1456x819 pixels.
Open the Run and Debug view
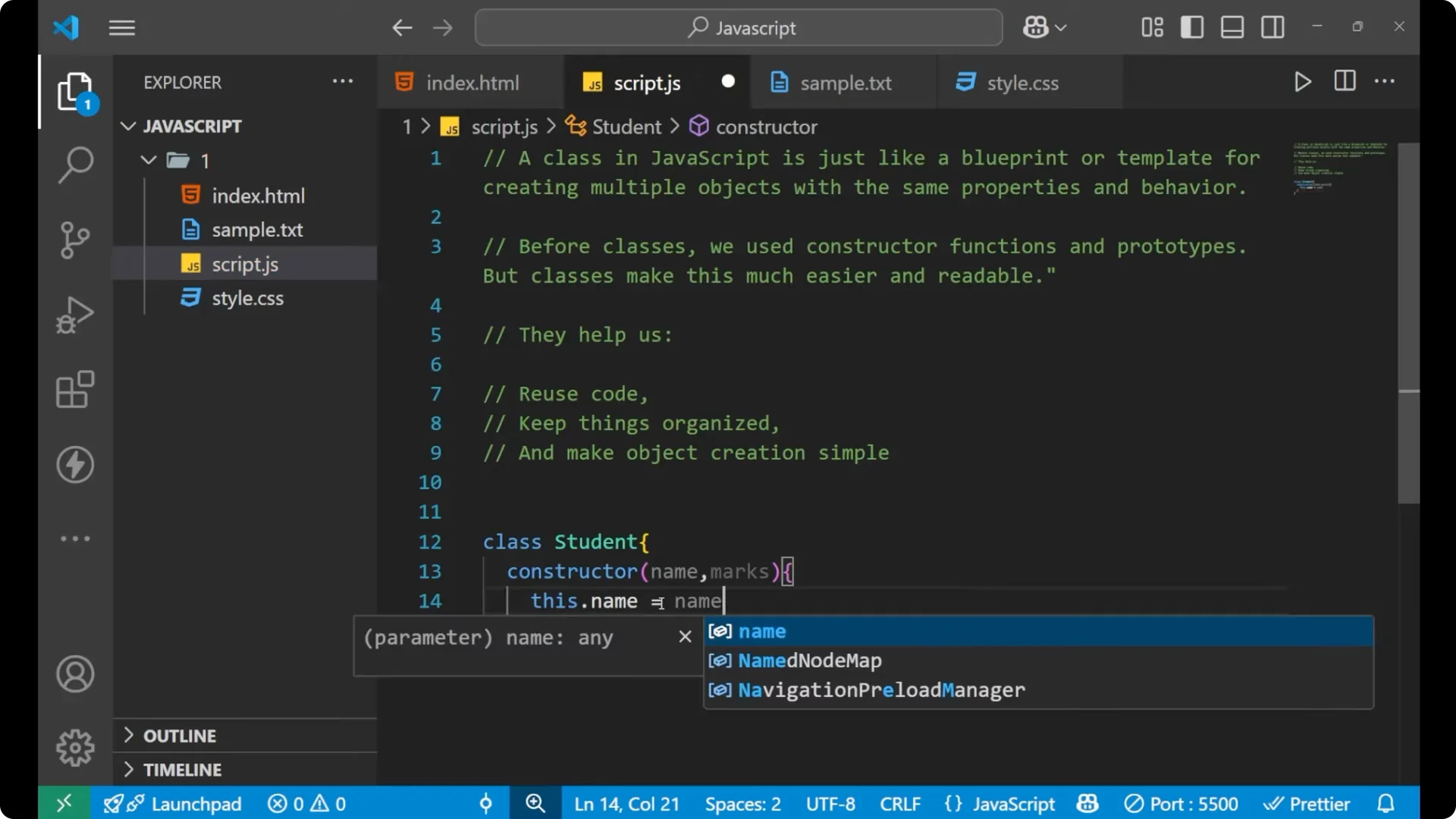click(x=75, y=315)
